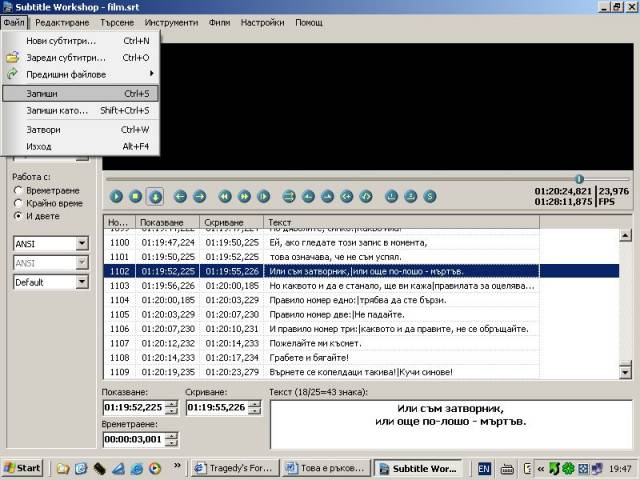Click the set hide time icon
The image size is (640, 480).
pyautogui.click(x=327, y=197)
